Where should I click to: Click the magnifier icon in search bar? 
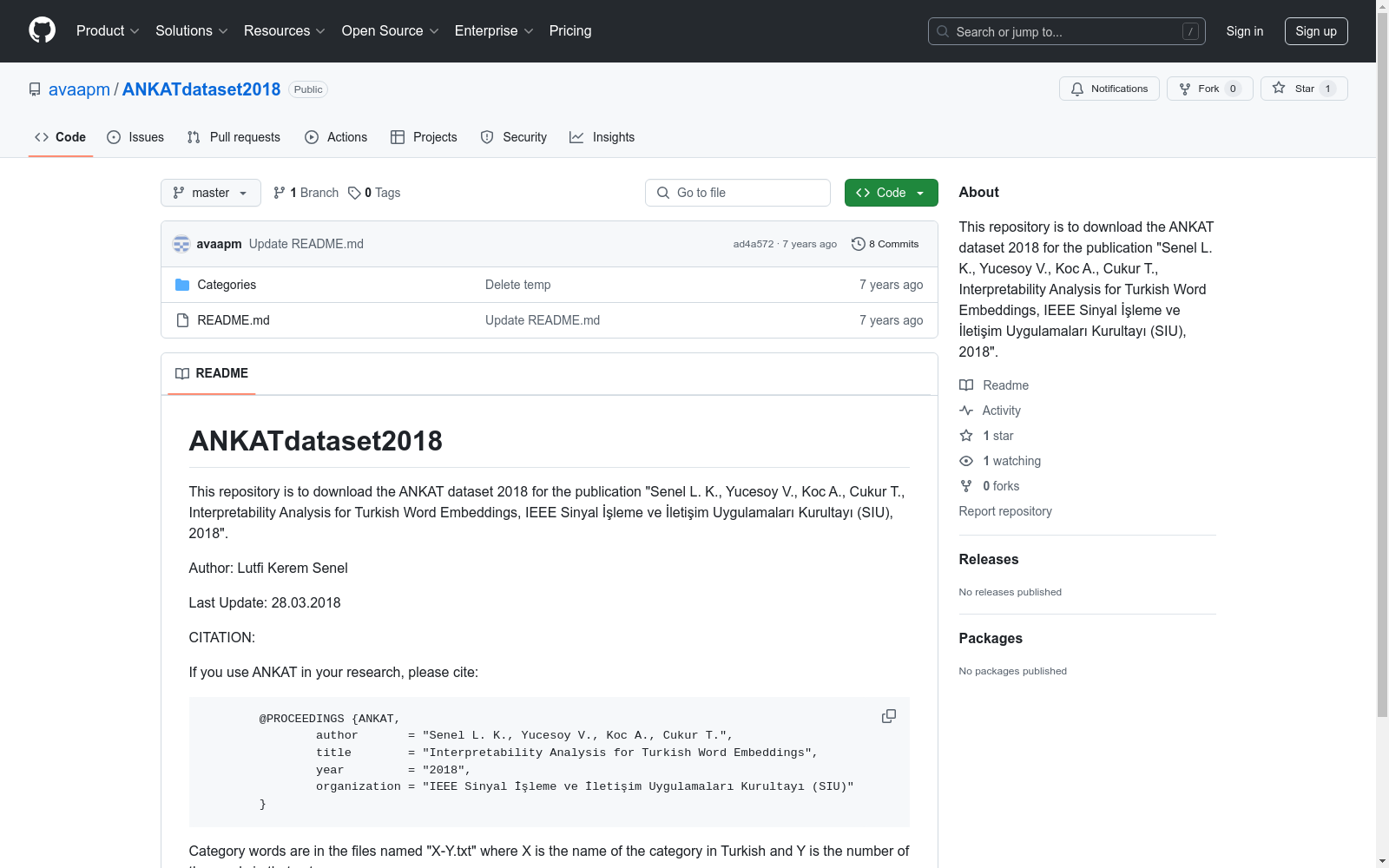[x=943, y=31]
